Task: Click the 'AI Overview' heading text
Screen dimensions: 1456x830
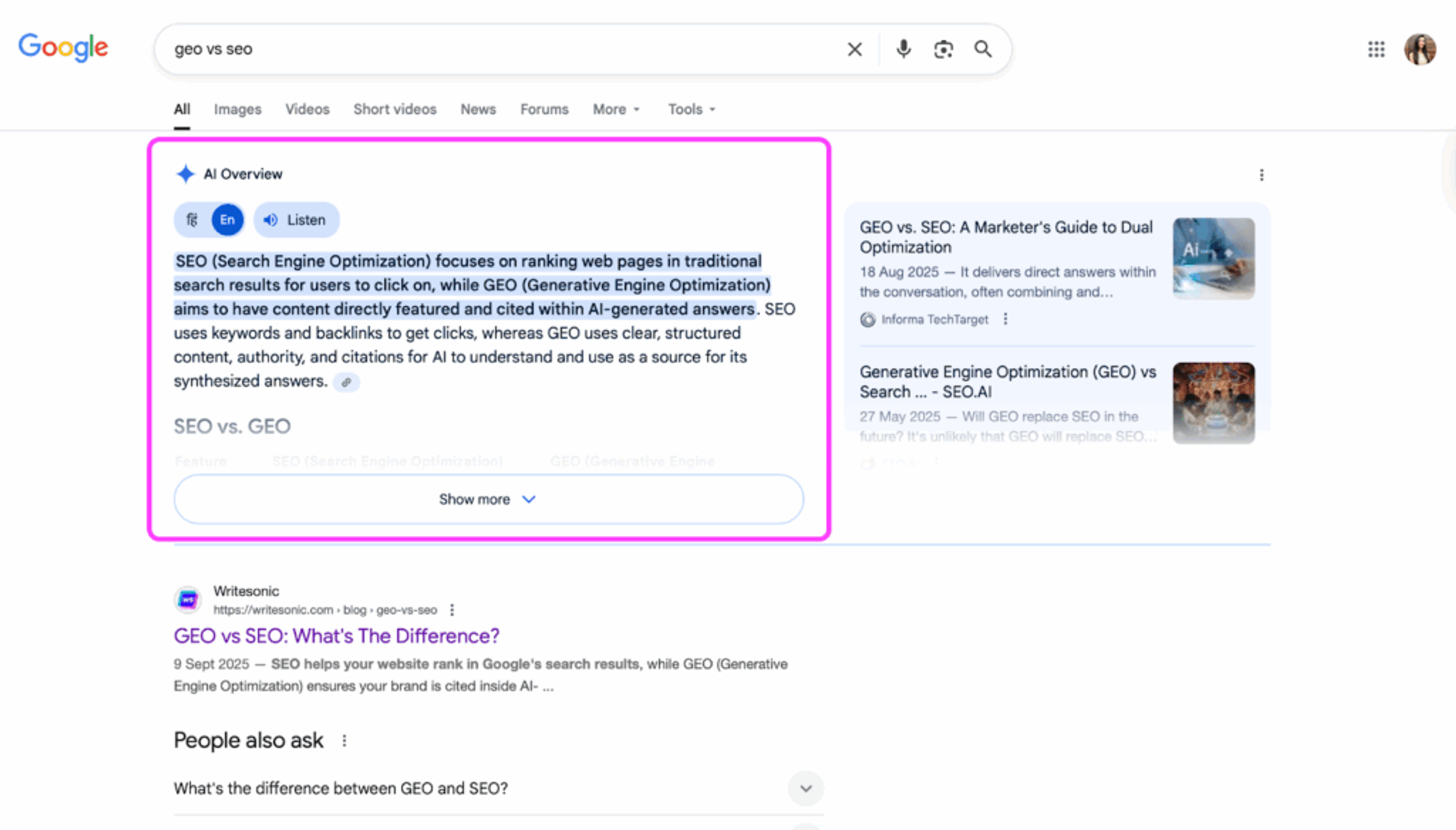Action: pyautogui.click(x=243, y=174)
